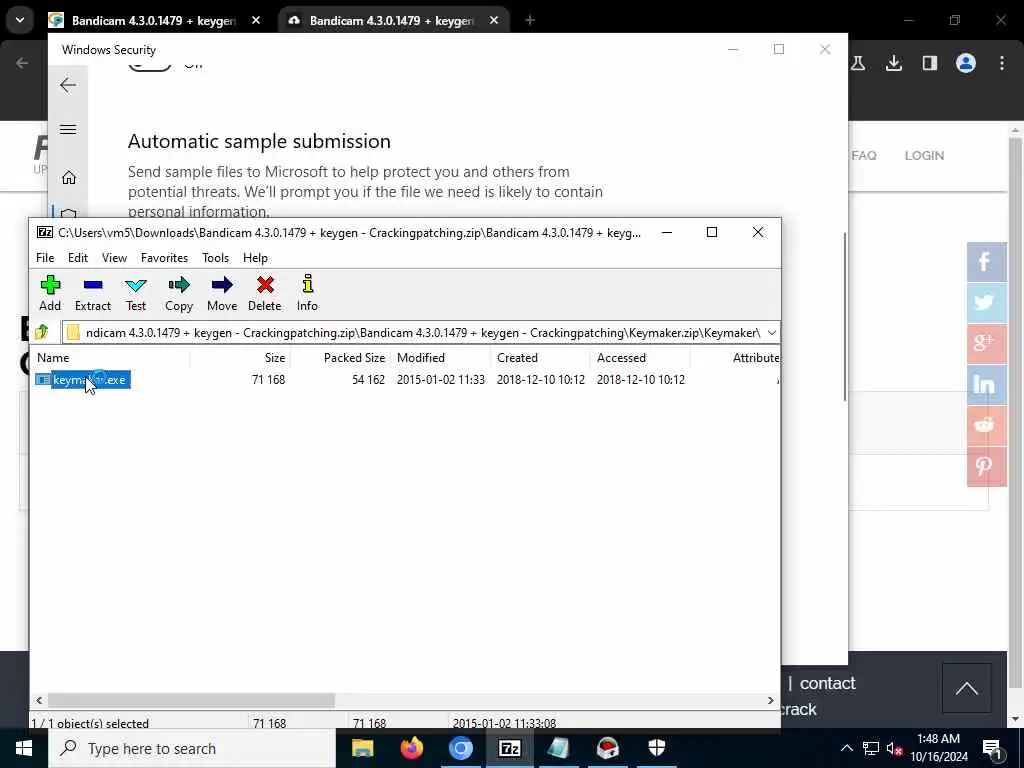The width and height of the screenshot is (1024, 768).
Task: Open the LOGIN link on webpage
Action: coord(924,155)
